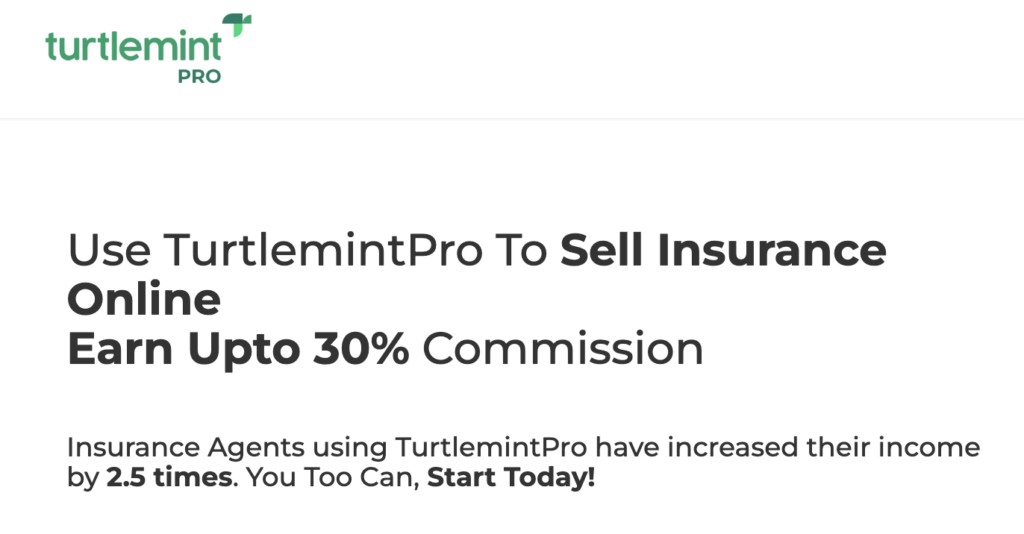Click "TurtlemintPro" in the paragraph text
The height and width of the screenshot is (534, 1024).
click(x=490, y=448)
